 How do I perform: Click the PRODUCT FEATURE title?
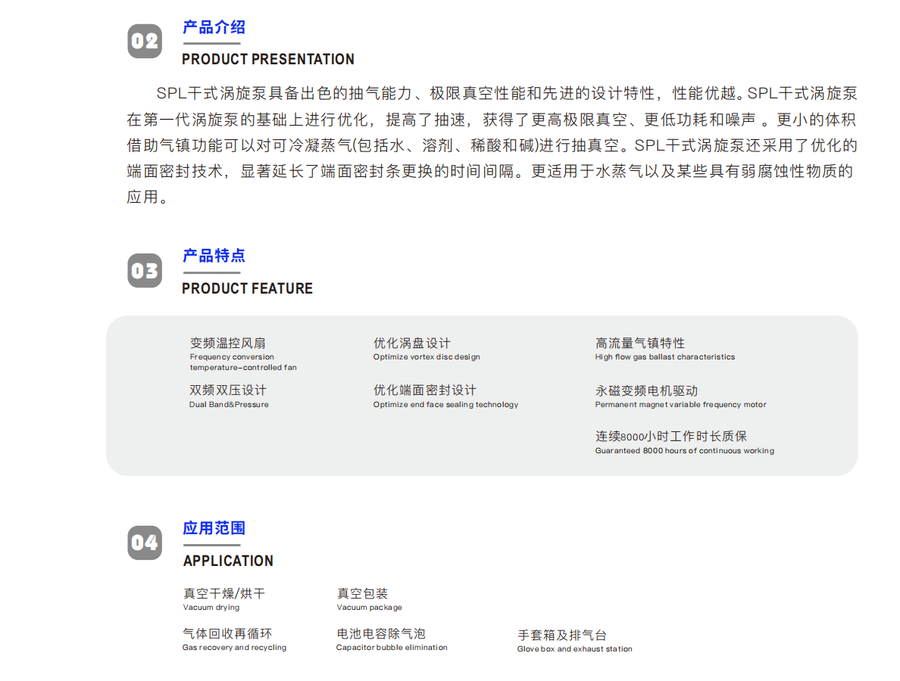(x=247, y=288)
